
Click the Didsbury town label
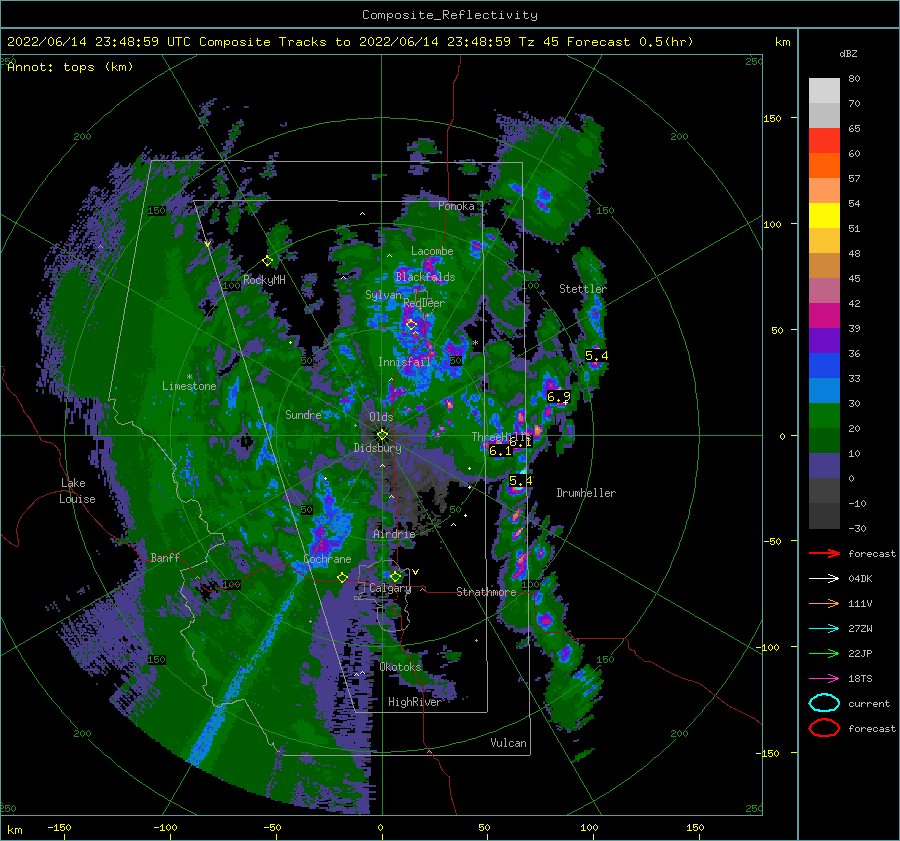pyautogui.click(x=378, y=448)
